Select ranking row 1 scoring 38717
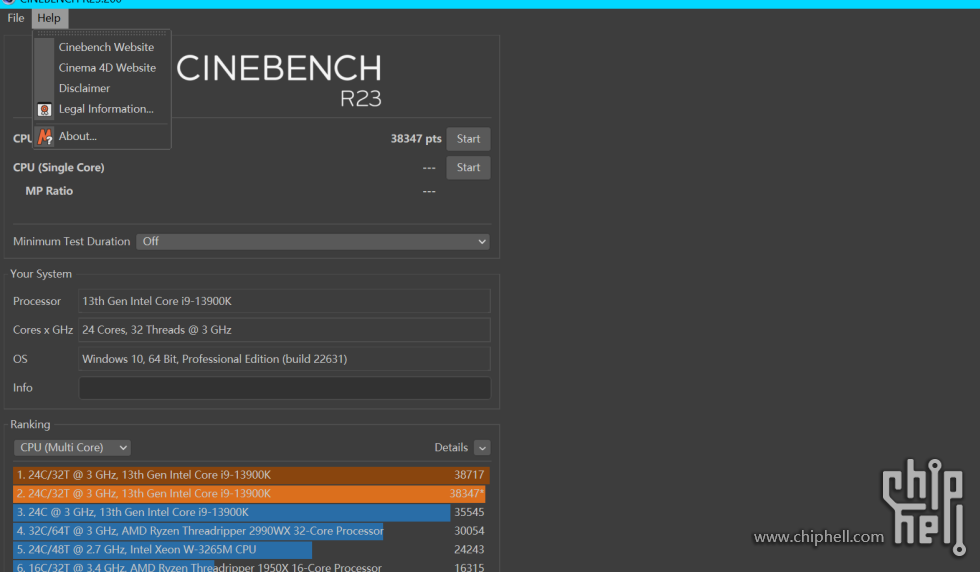Screen dimensions: 980x572 point(251,475)
